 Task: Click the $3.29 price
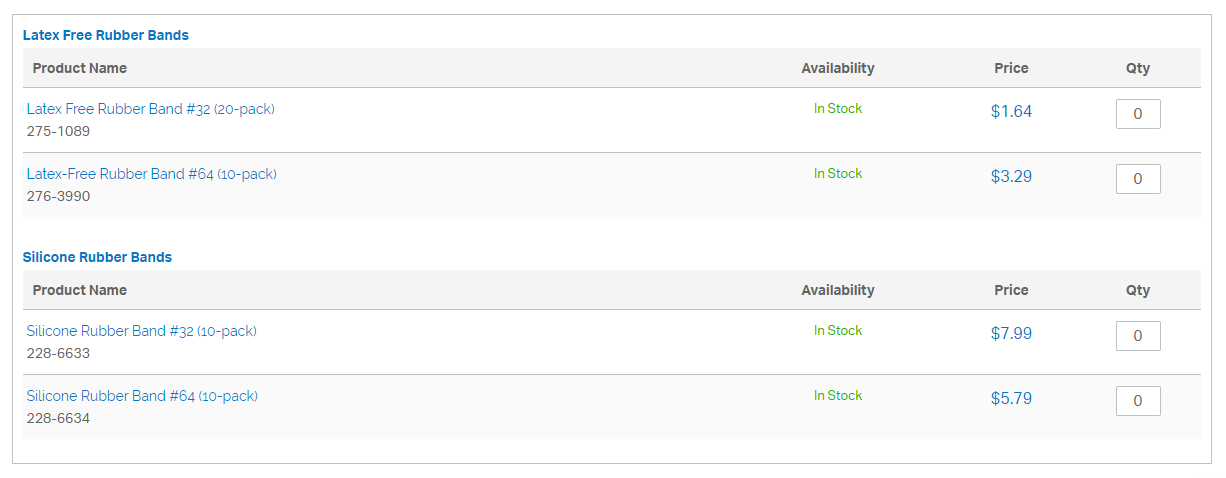[1011, 177]
